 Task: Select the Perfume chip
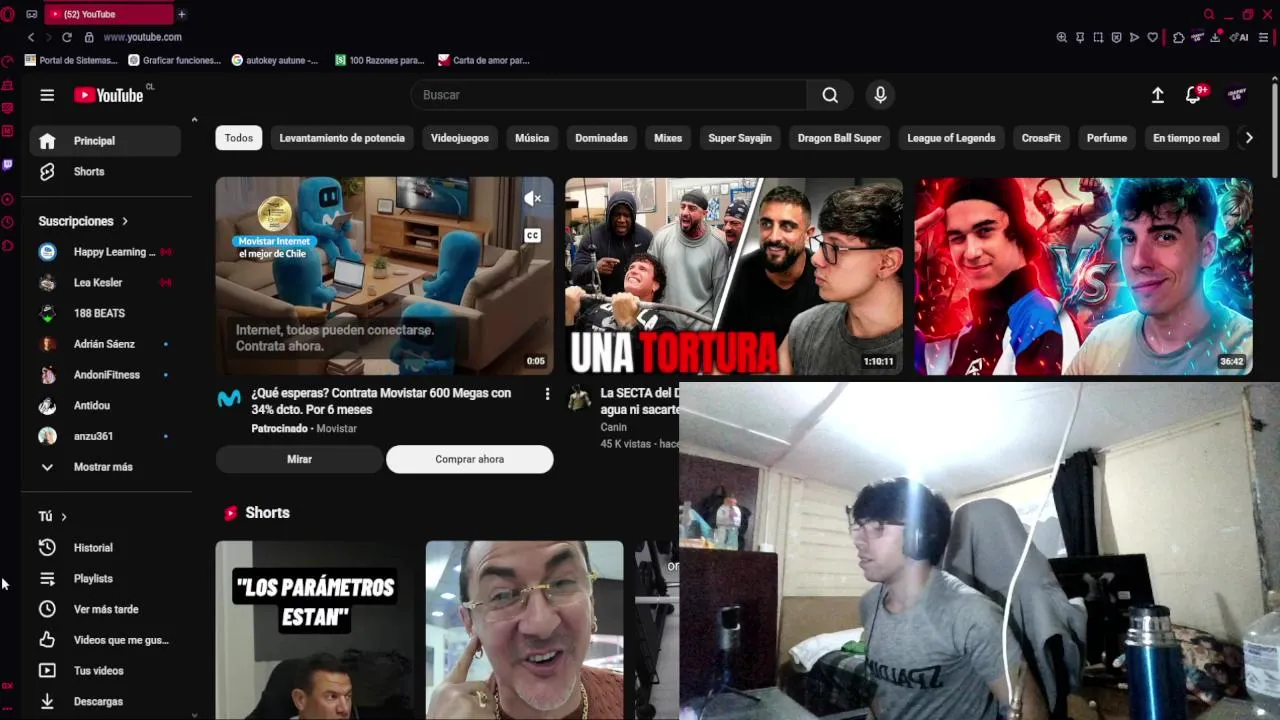coord(1107,138)
